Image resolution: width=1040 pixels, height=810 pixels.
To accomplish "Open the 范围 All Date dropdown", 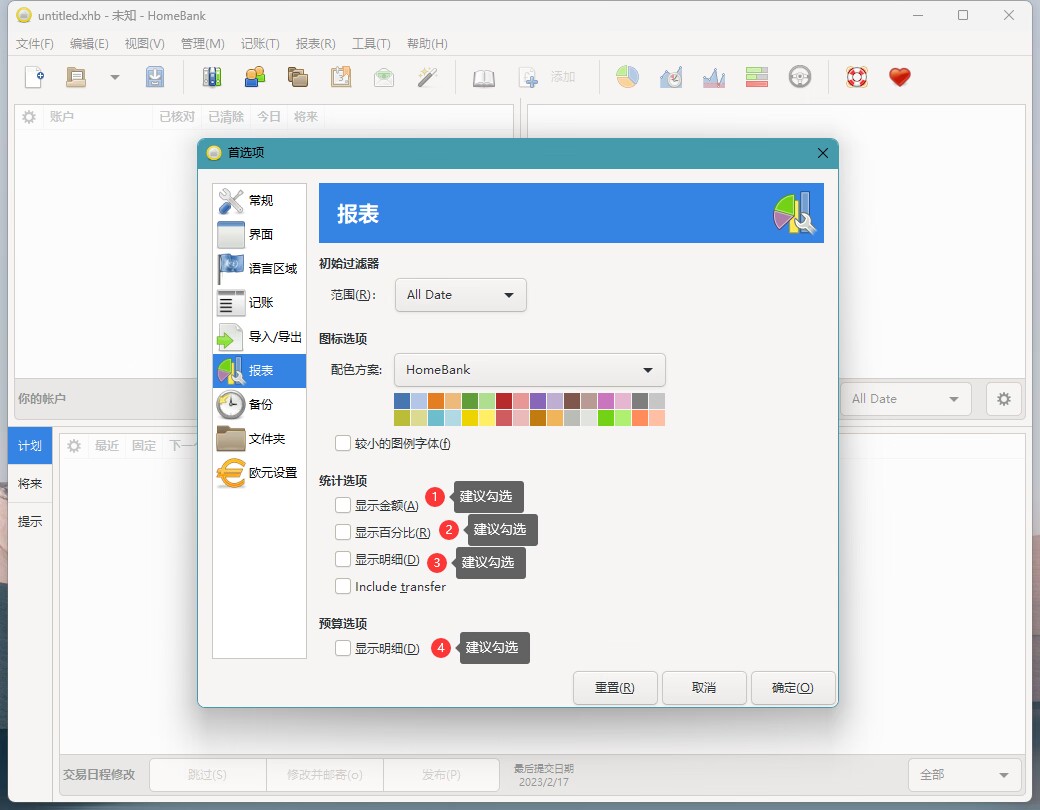I will pos(460,295).
